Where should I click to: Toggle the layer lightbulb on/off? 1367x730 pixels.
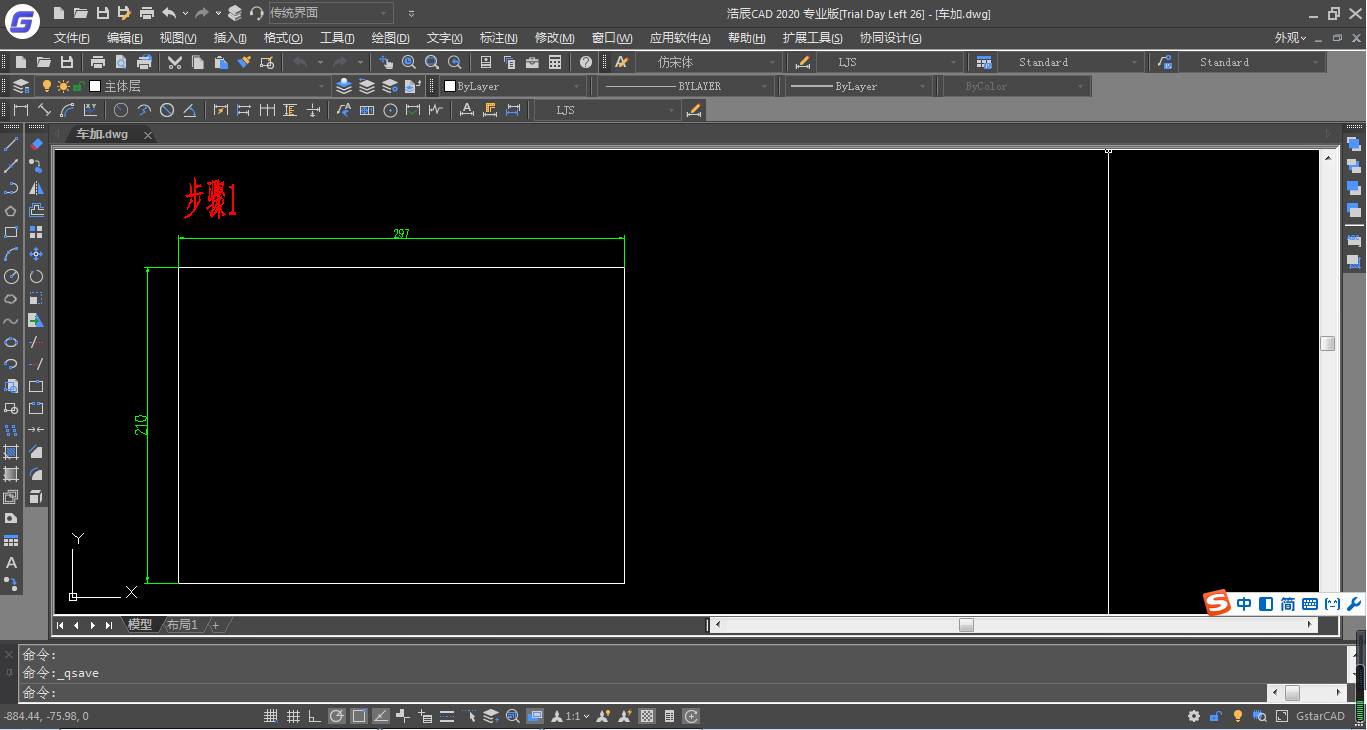pos(46,86)
